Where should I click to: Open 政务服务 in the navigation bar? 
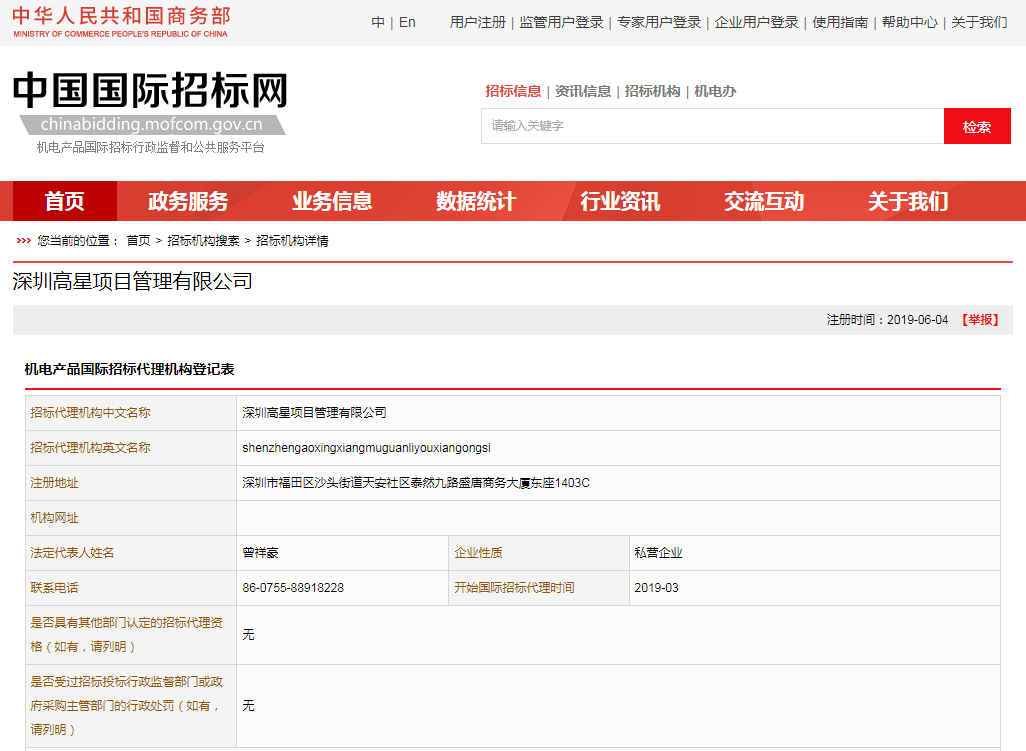188,201
